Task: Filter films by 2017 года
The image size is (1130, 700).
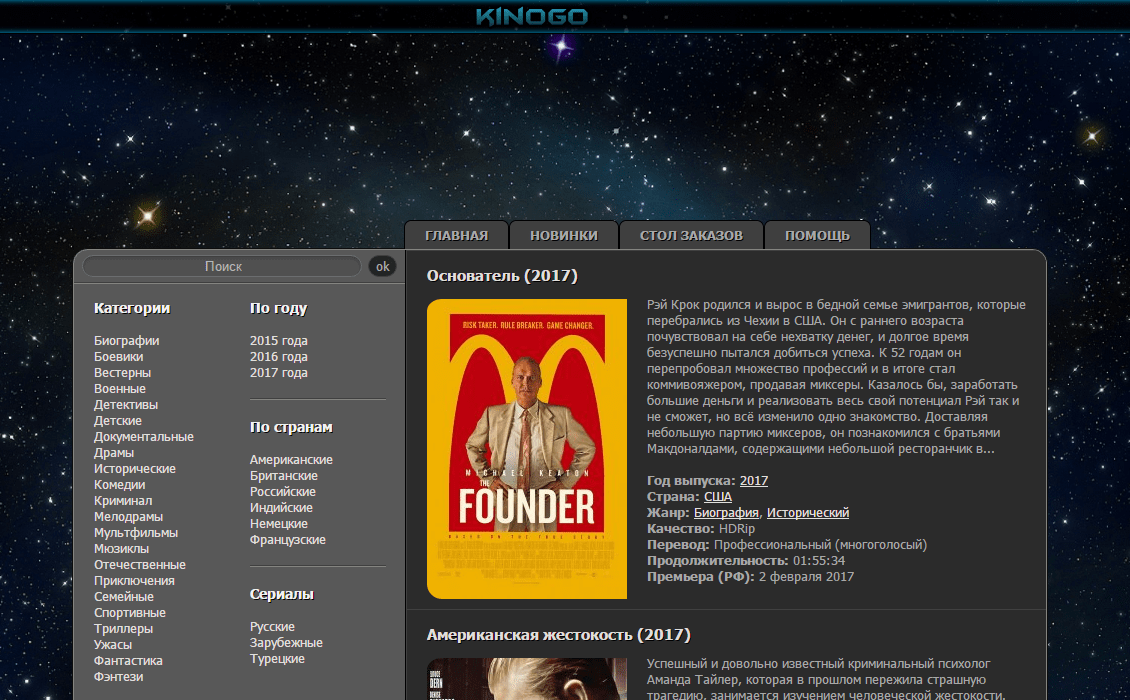Action: [279, 373]
